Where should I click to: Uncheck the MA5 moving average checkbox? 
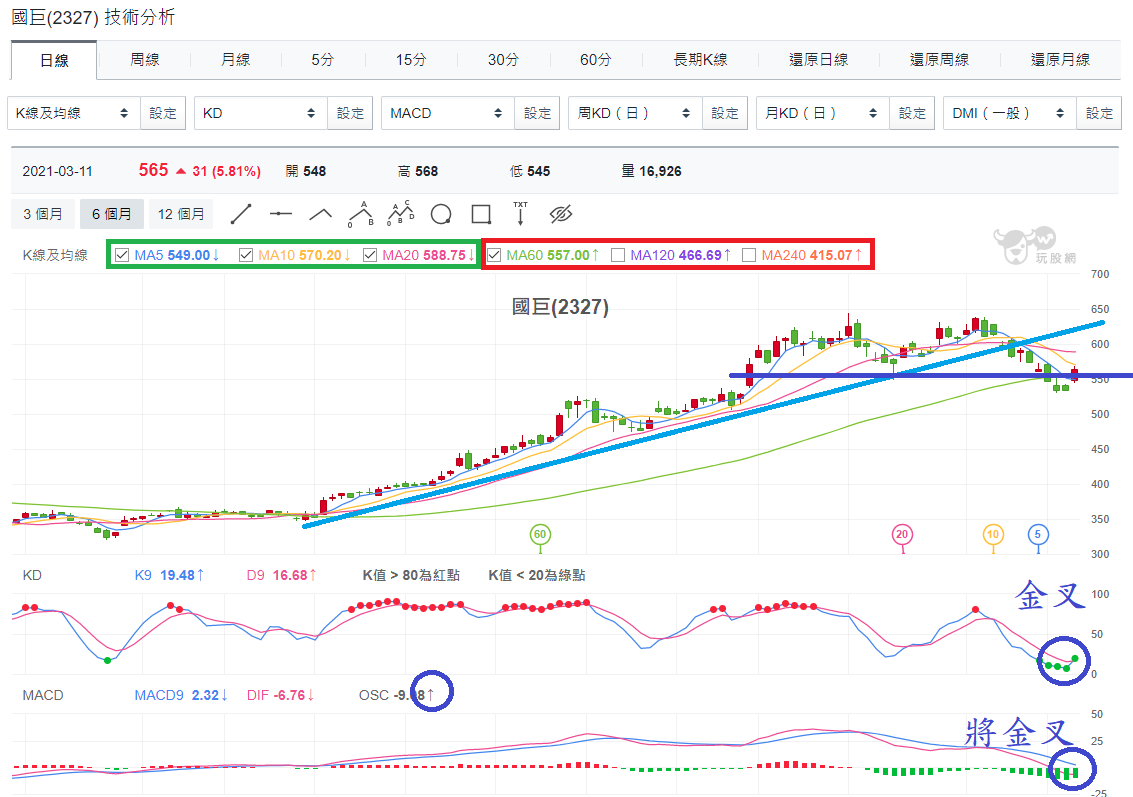(122, 255)
